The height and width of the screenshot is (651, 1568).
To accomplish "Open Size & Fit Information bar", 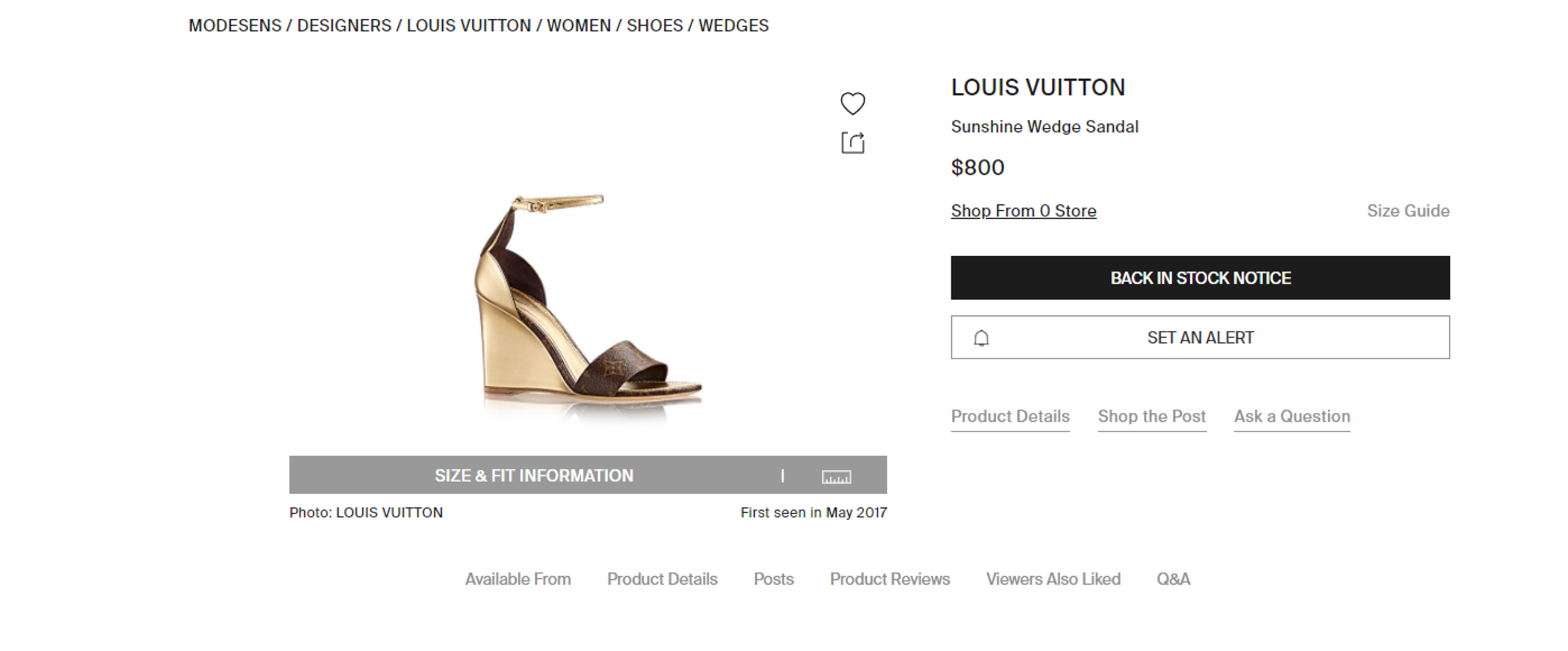I will tap(533, 476).
